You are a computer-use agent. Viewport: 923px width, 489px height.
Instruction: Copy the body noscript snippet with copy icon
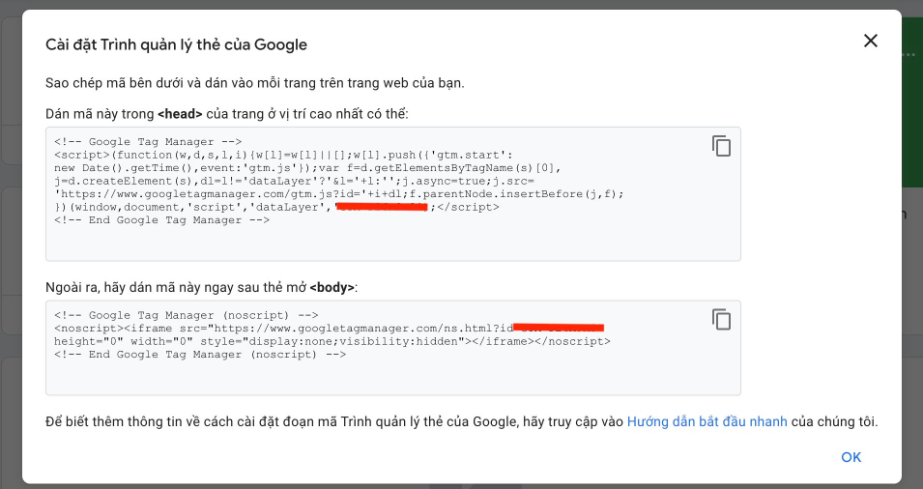pyautogui.click(x=721, y=320)
